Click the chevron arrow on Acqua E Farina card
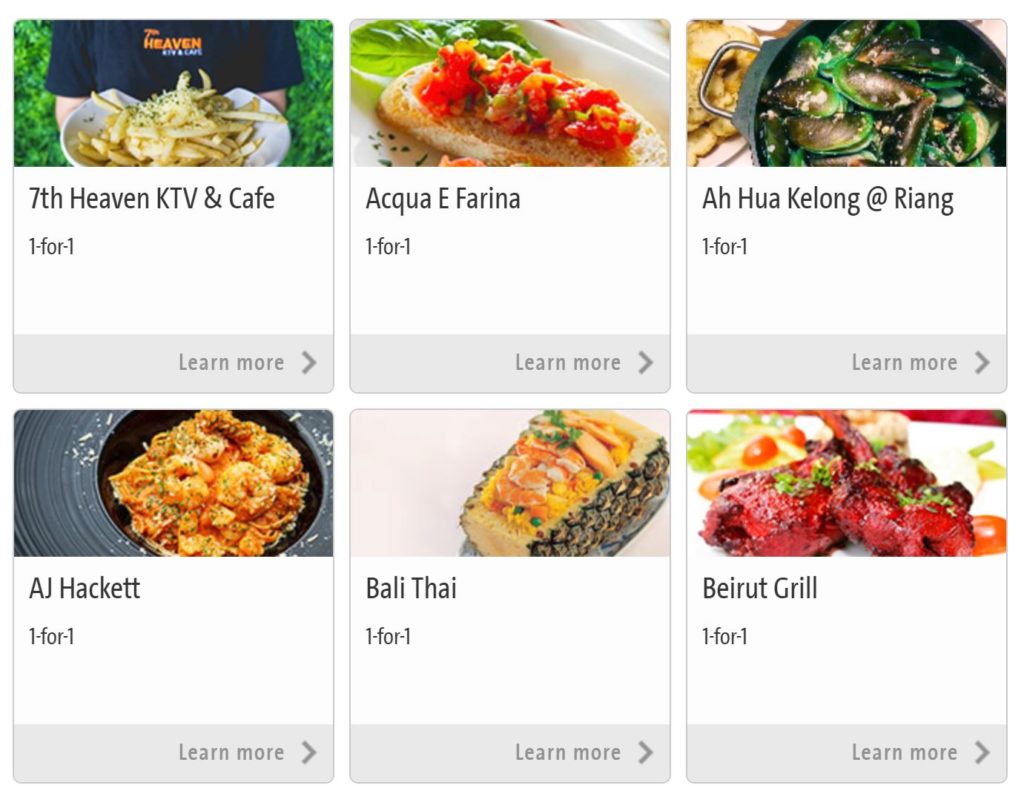 click(x=645, y=363)
